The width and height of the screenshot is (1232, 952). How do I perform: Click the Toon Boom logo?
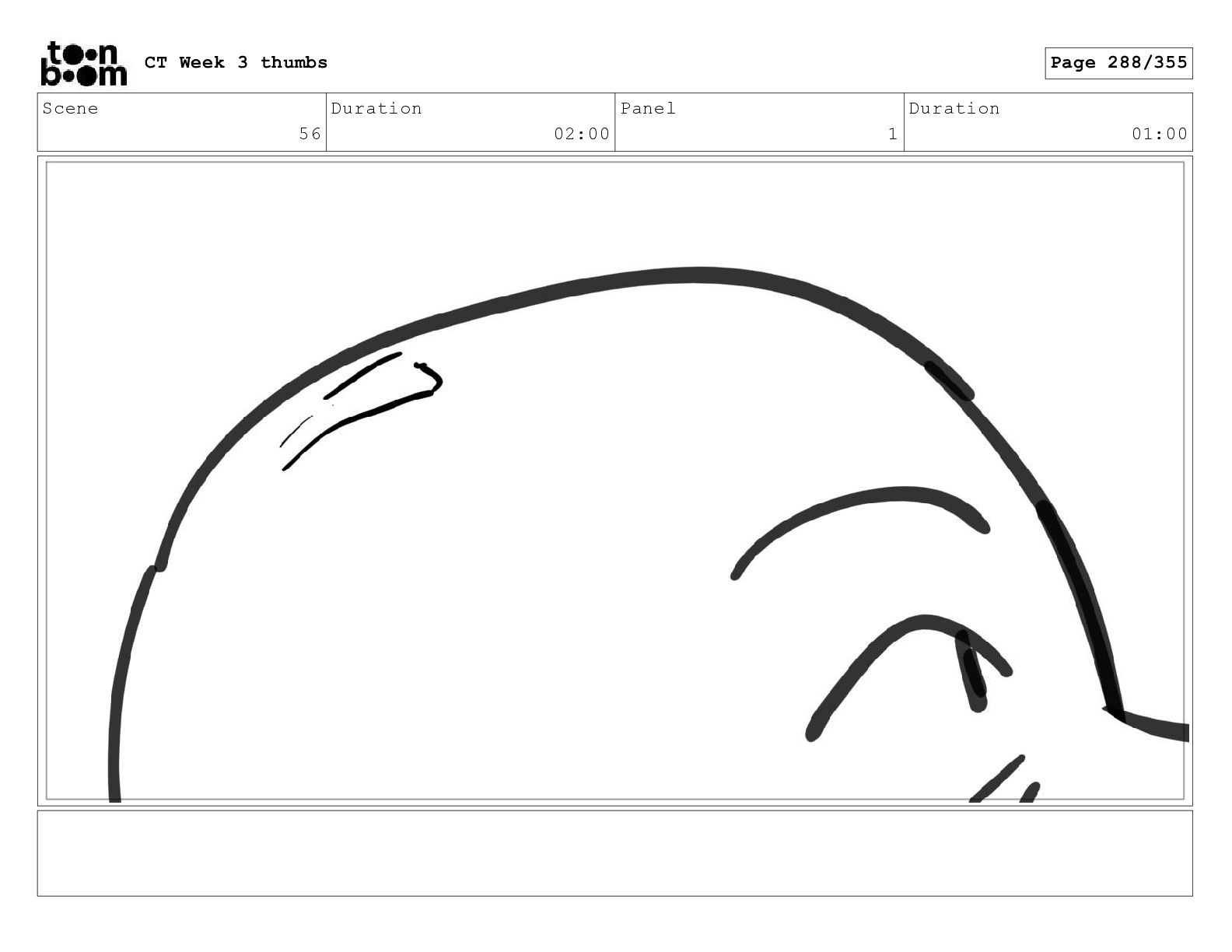pos(83,64)
